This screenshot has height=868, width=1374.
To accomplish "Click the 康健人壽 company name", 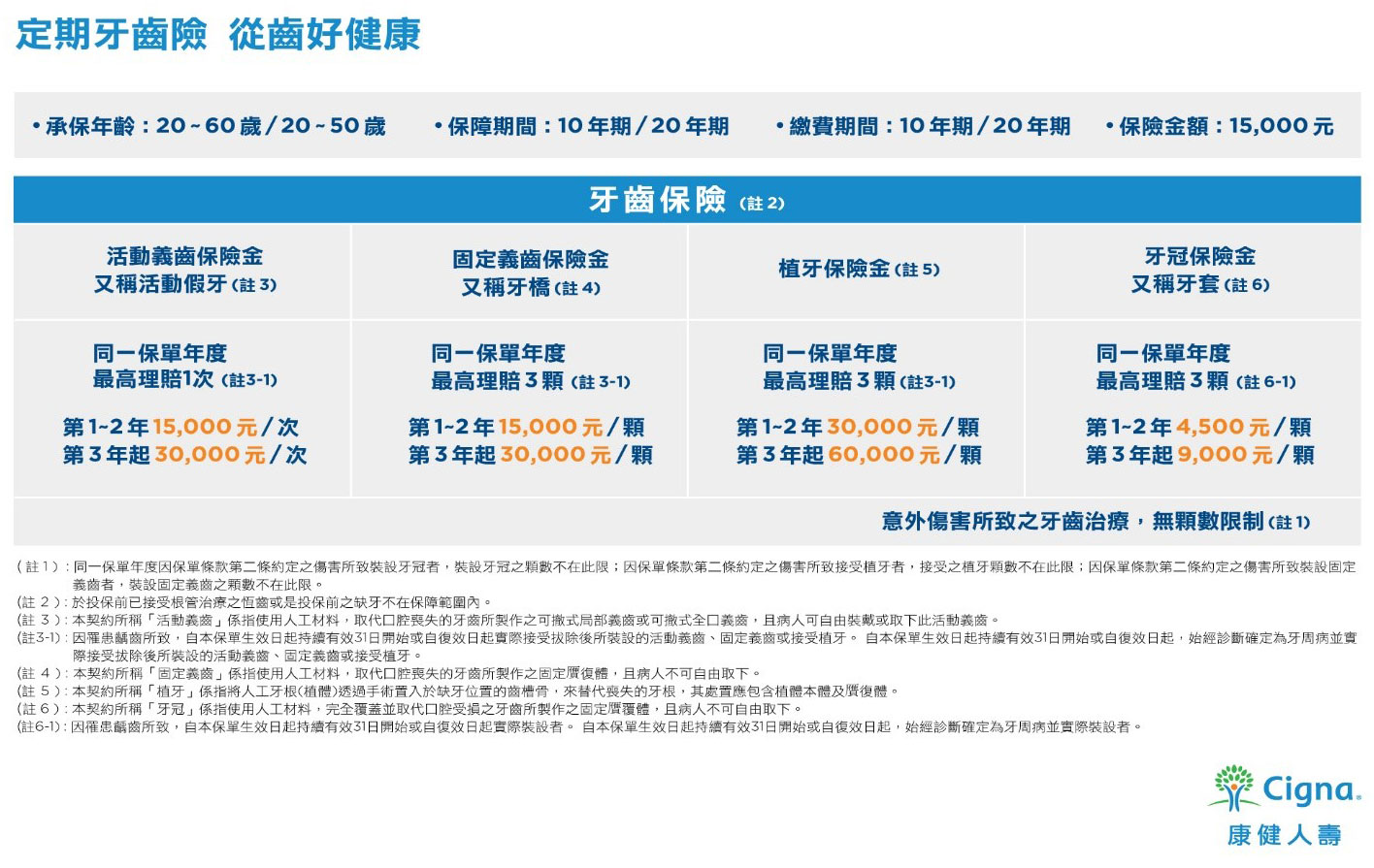I will (x=1284, y=835).
